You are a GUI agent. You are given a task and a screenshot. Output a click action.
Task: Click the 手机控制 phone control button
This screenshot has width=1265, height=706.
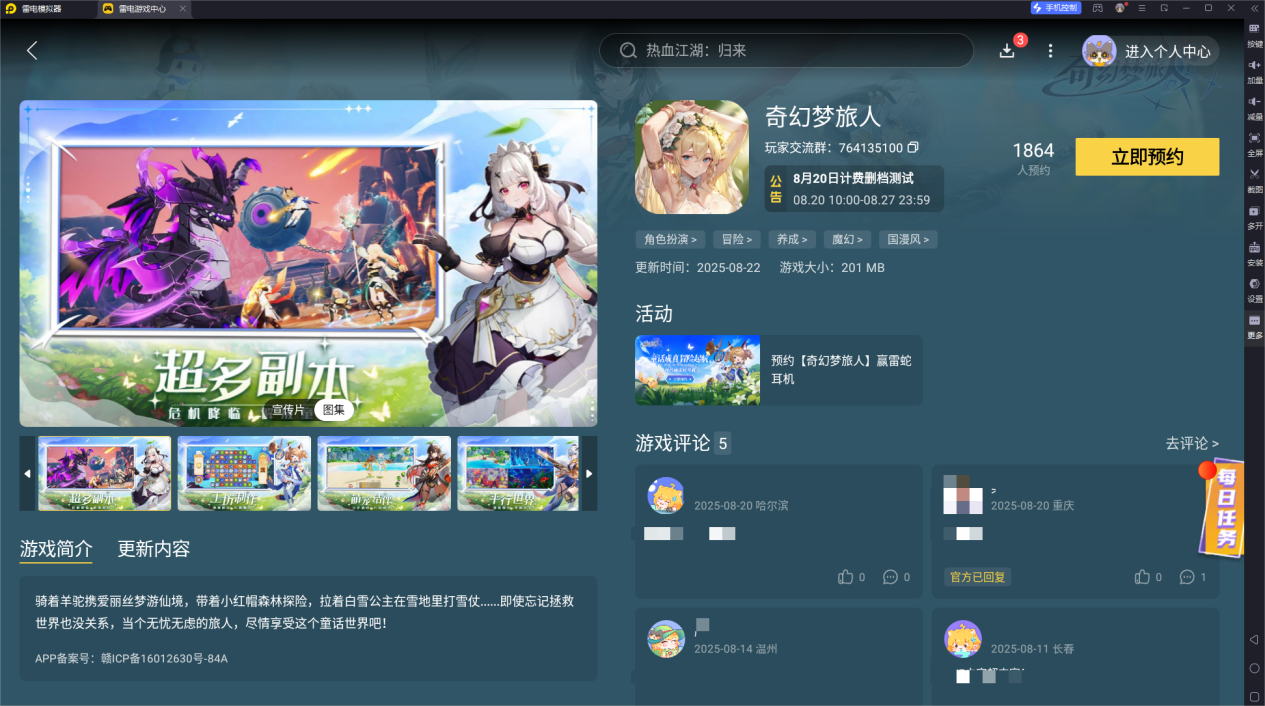1055,8
